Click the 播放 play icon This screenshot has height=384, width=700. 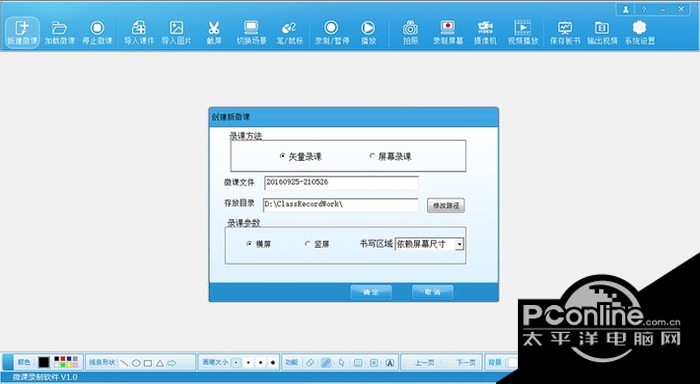pos(368,33)
